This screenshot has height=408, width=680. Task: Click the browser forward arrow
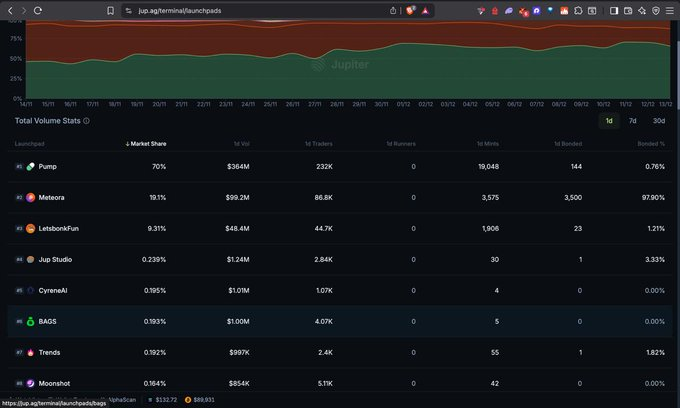[24, 10]
